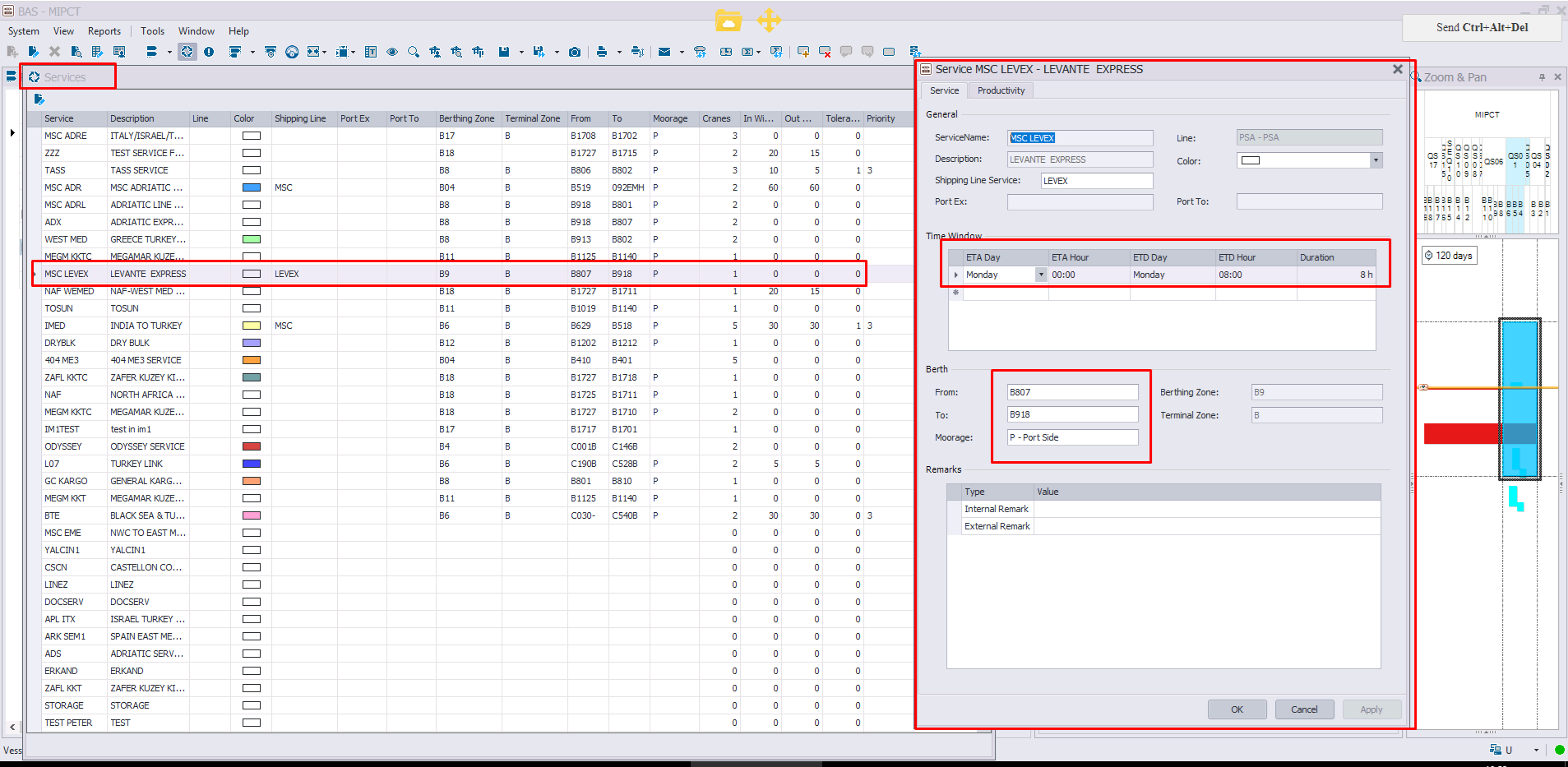
Task: Click the Cancel button in service dialog
Action: [x=1304, y=709]
